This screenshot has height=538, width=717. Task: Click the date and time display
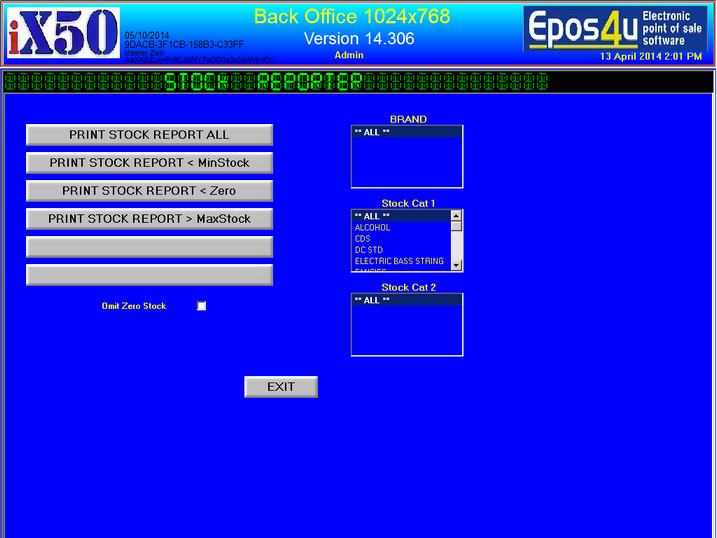[651, 56]
